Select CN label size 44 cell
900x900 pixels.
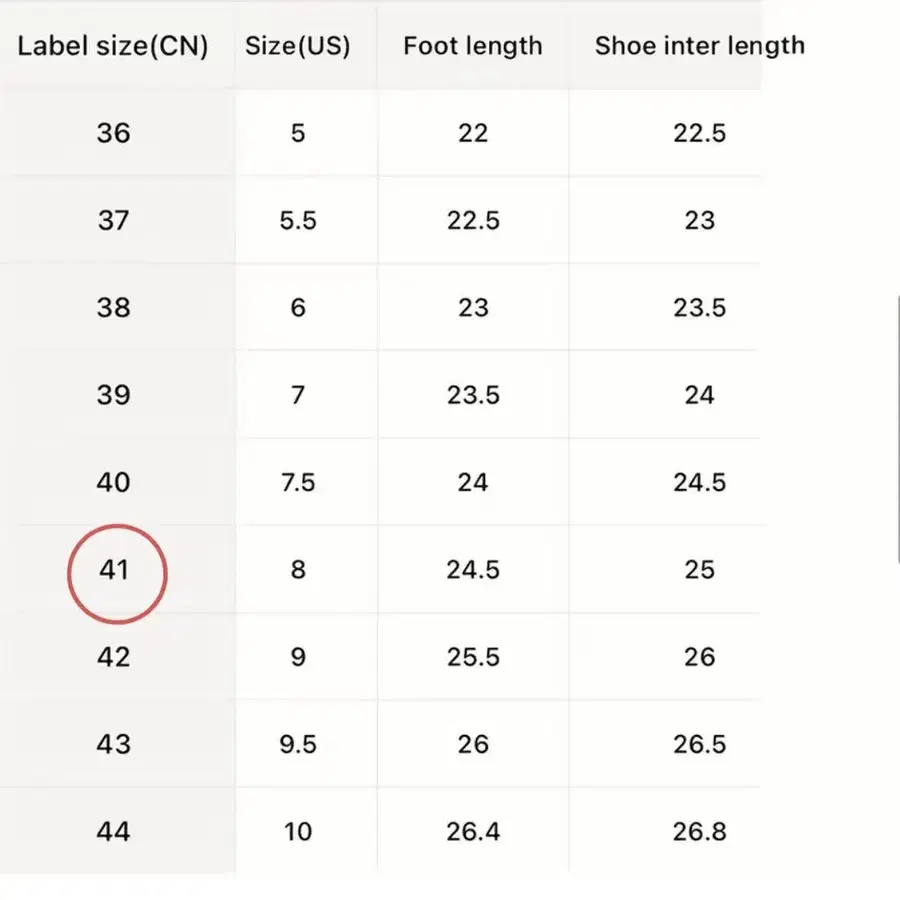click(113, 831)
